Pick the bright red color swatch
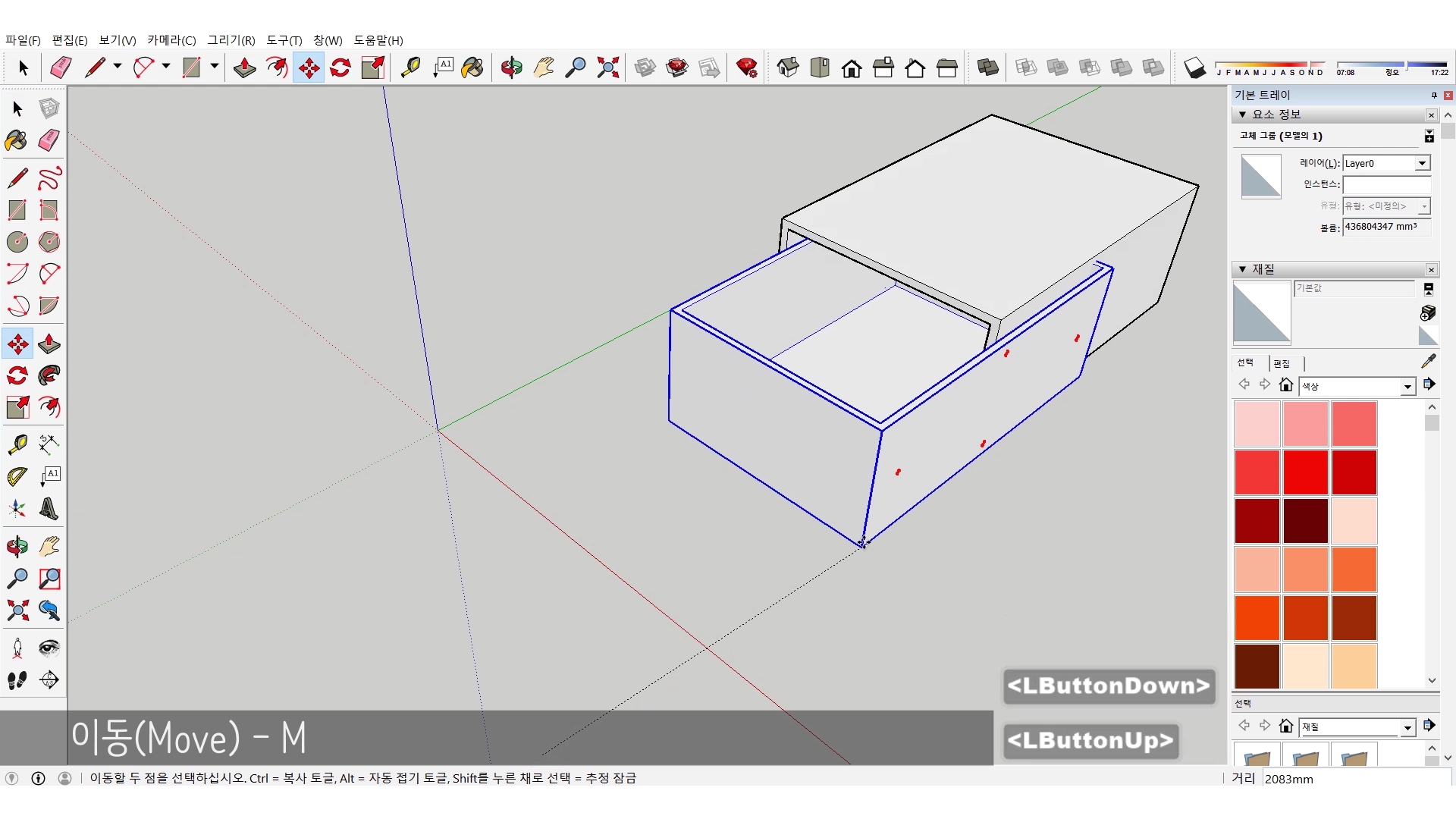This screenshot has width=1456, height=819. point(1305,472)
